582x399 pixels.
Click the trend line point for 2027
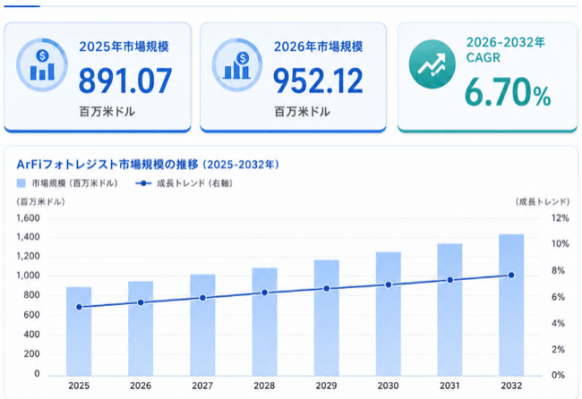pos(203,298)
